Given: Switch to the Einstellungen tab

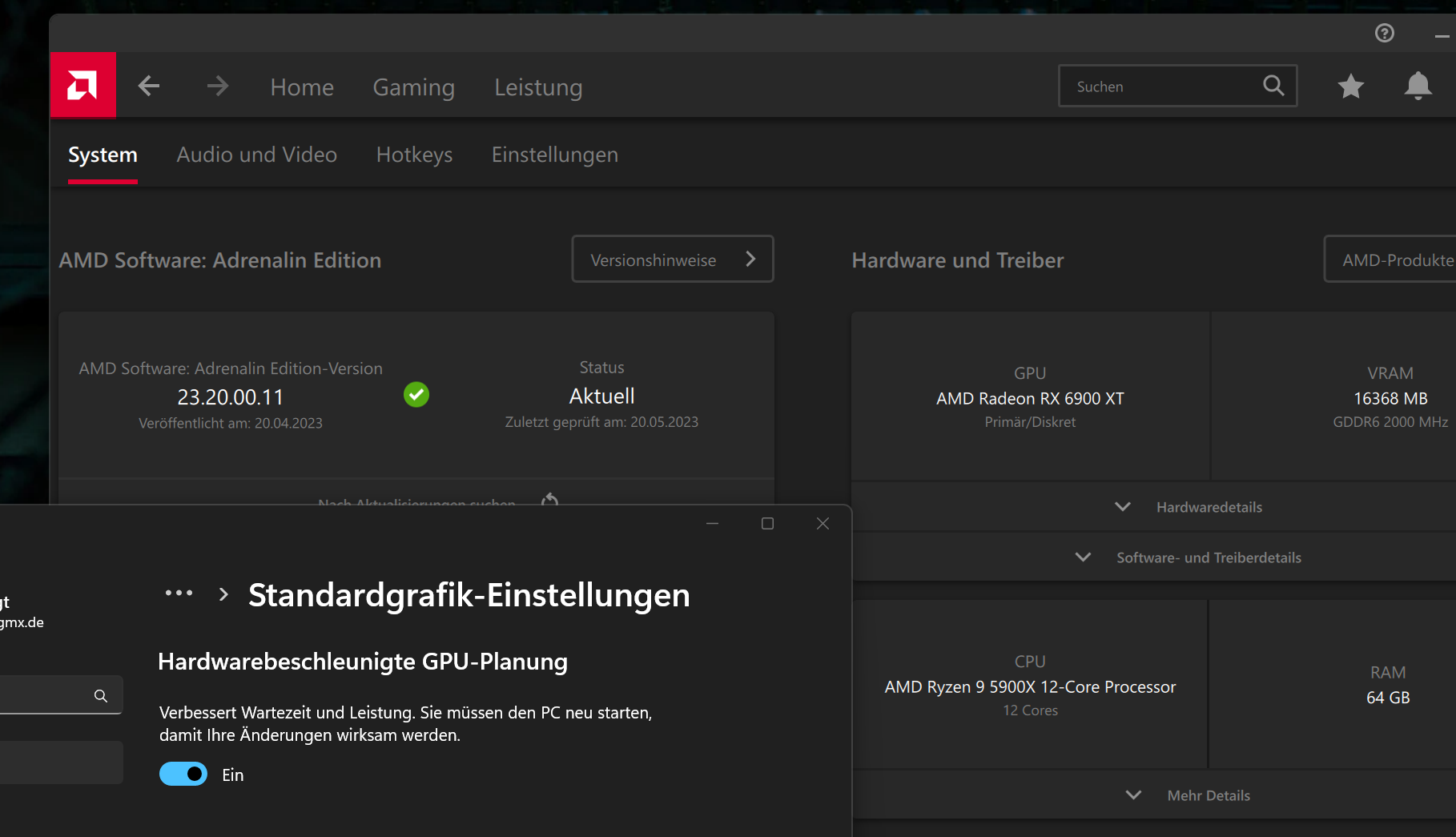Looking at the screenshot, I should click(555, 155).
